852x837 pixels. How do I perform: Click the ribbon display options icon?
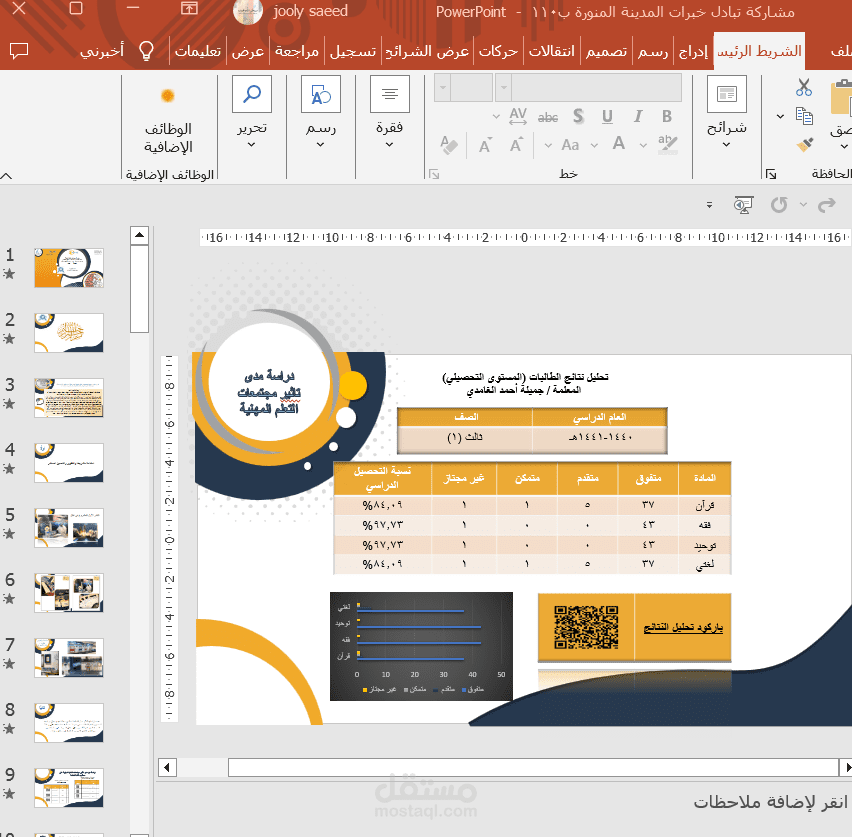189,9
